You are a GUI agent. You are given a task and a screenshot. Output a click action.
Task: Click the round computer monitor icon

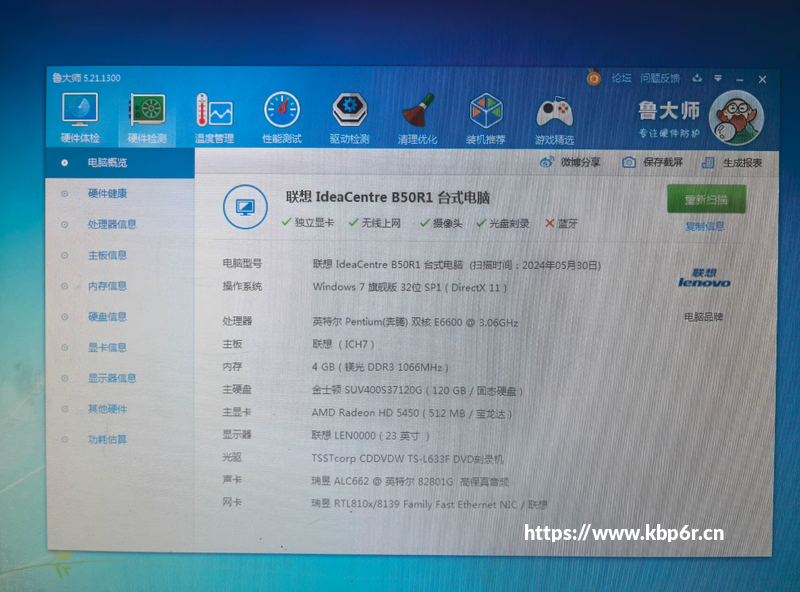tap(245, 207)
